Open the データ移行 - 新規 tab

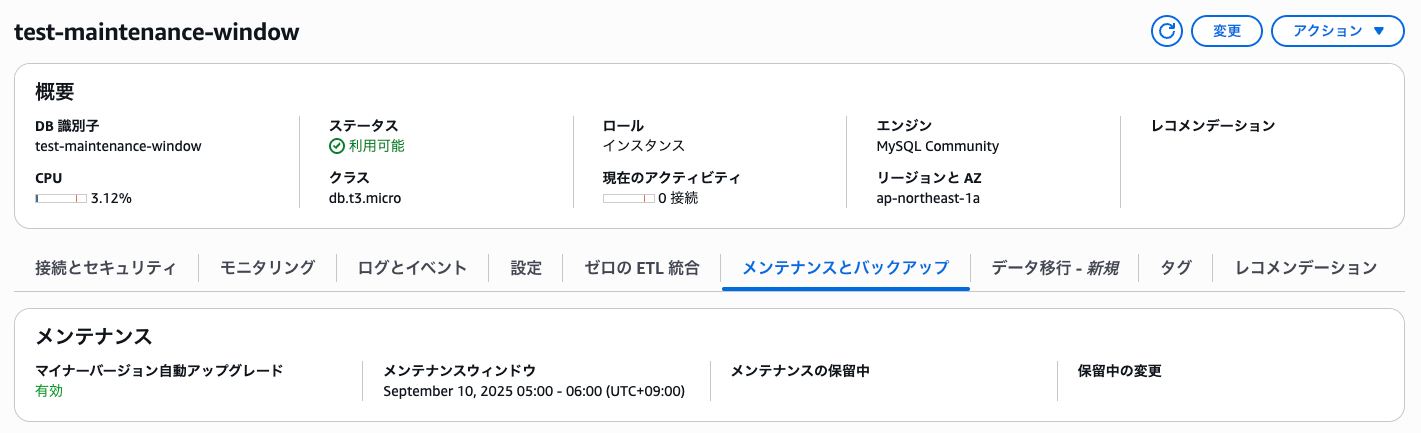tap(1054, 268)
